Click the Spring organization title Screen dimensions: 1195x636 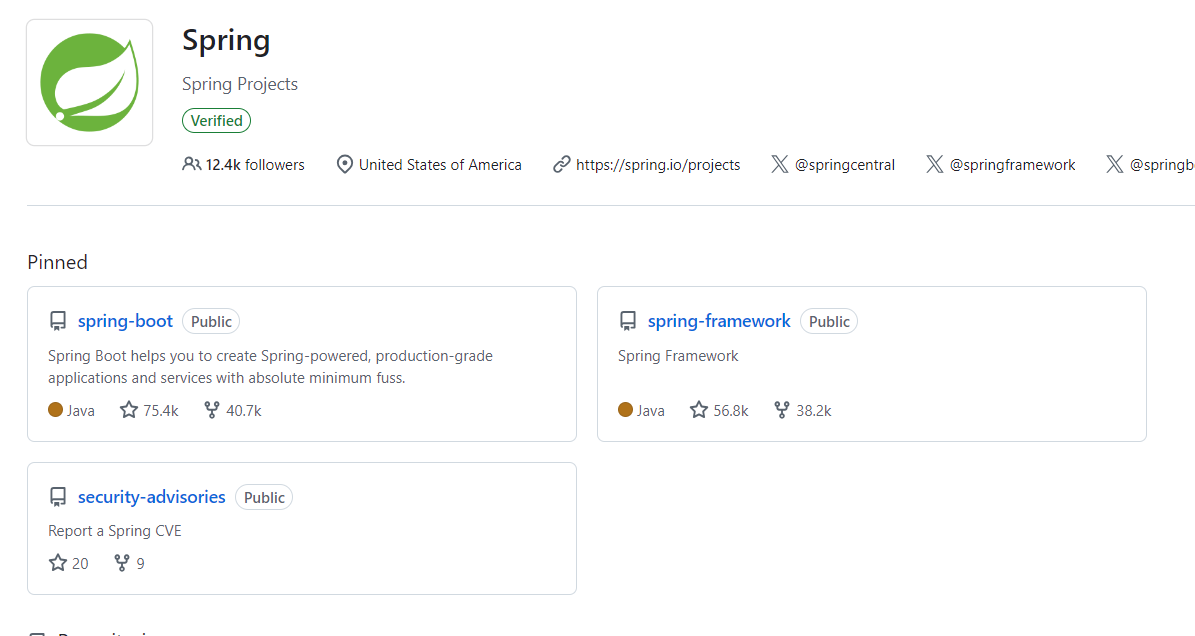point(226,41)
